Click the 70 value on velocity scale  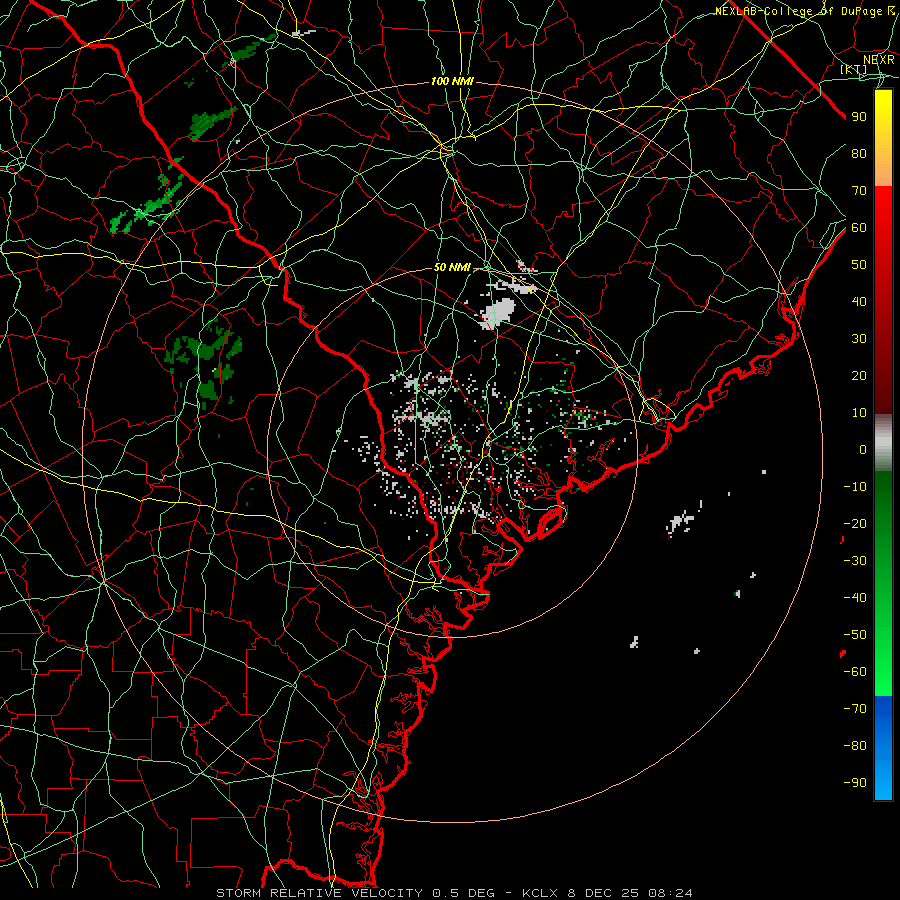859,191
